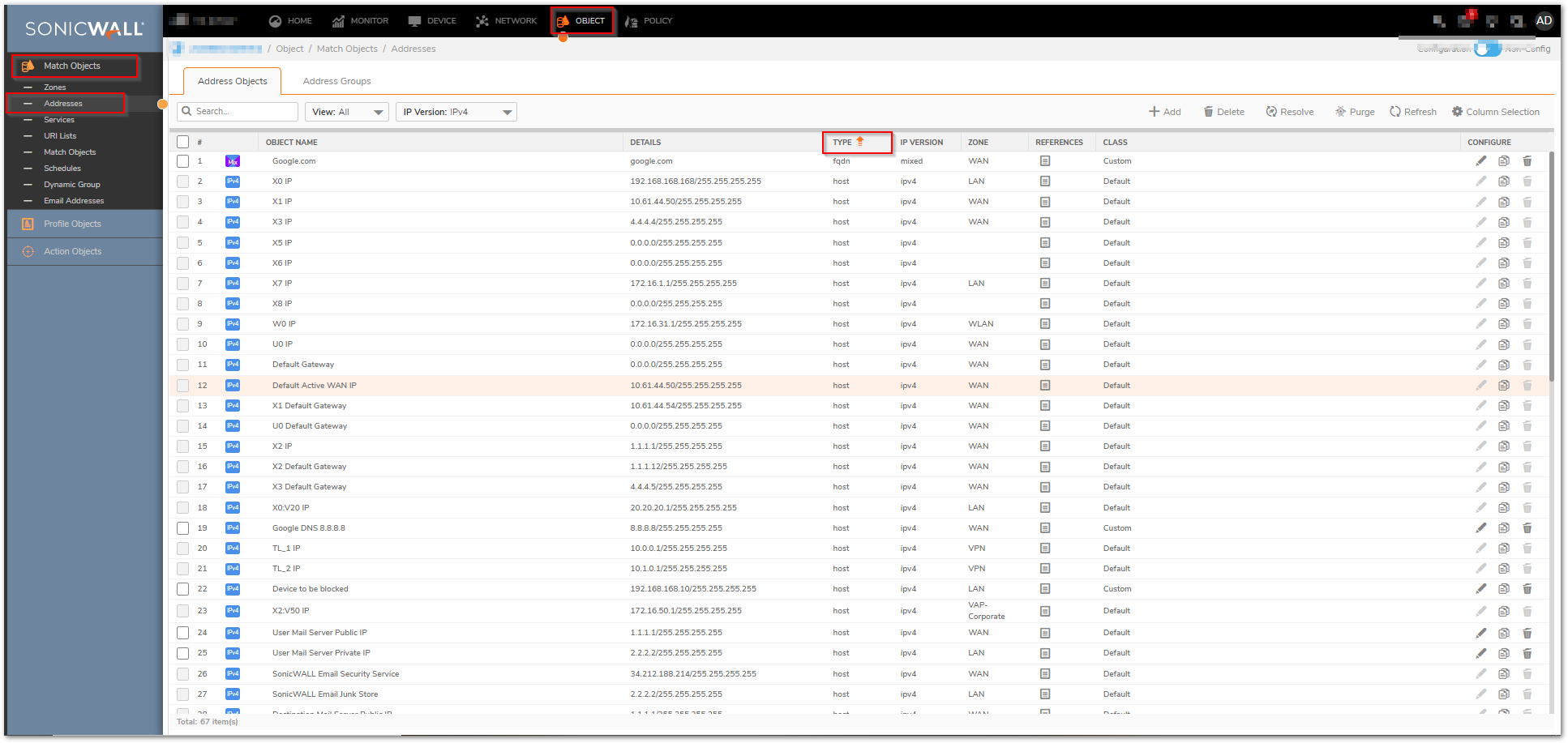Click trash icon for Google DNS 8.8.8.8

point(1527,528)
